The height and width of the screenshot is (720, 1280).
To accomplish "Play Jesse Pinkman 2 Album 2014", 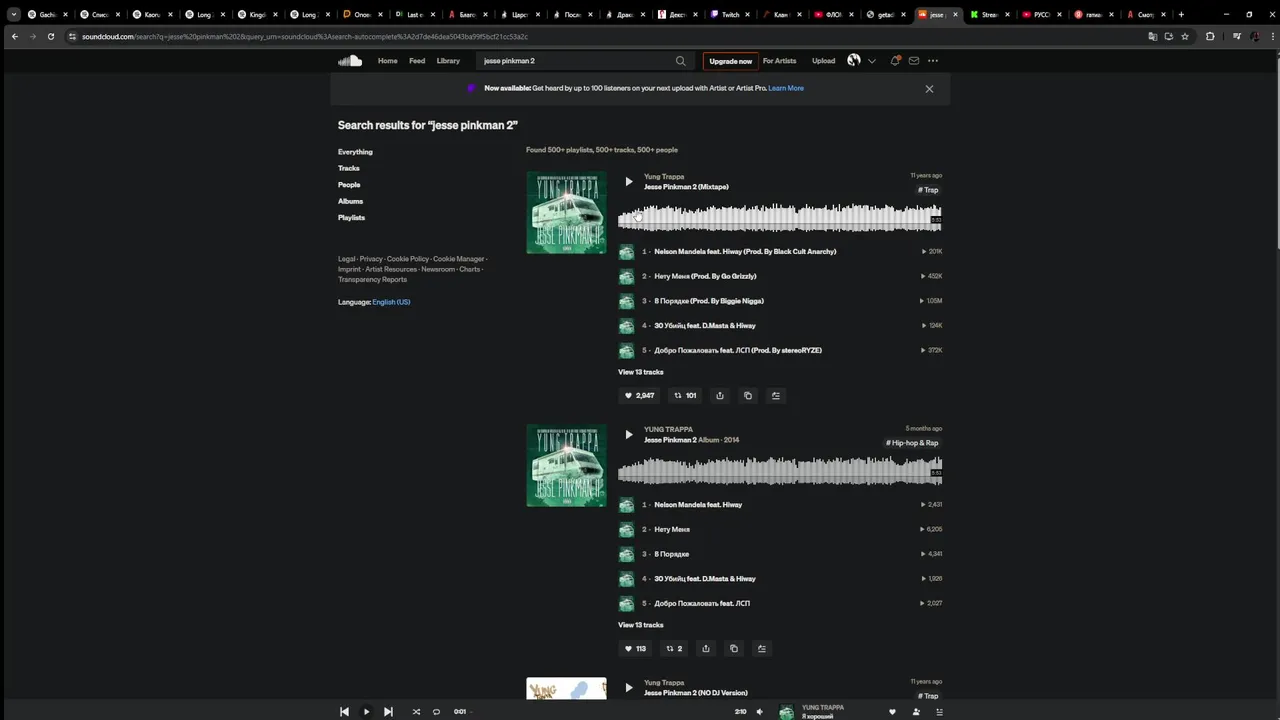I will 628,435.
